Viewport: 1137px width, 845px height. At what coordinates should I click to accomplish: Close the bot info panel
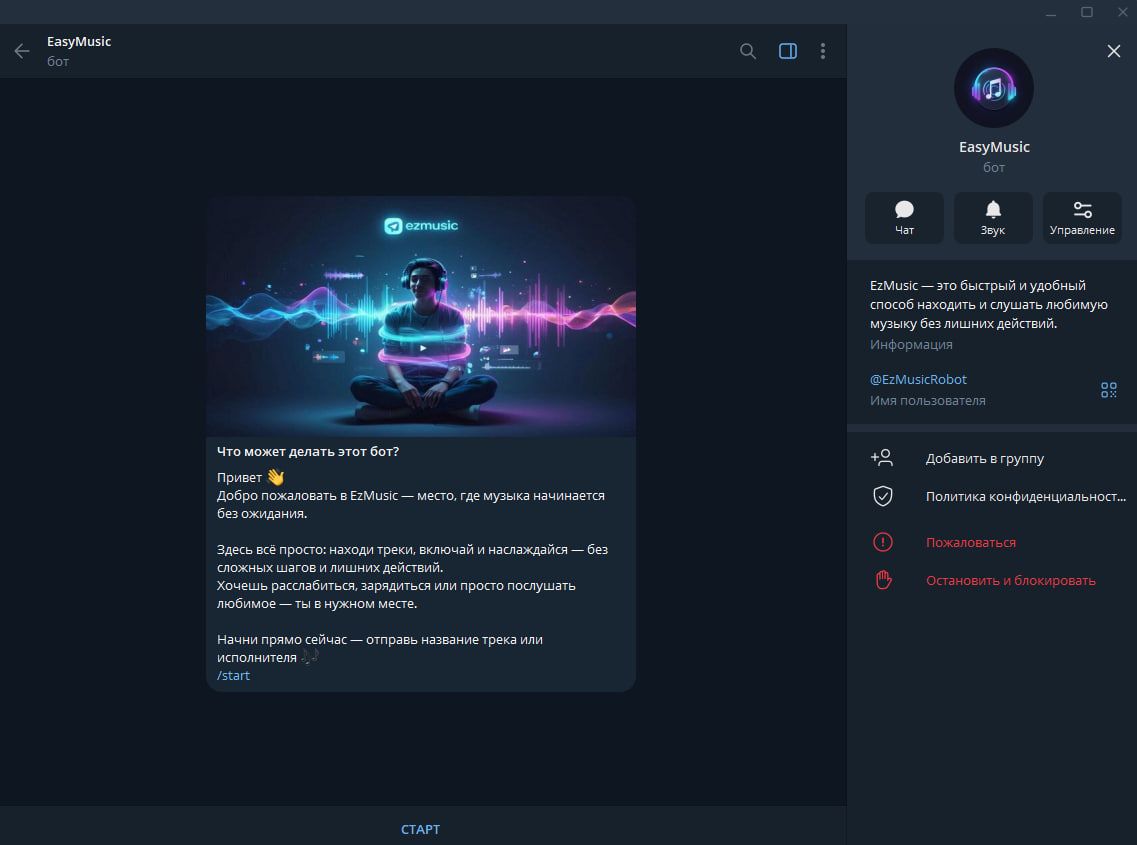tap(1114, 51)
